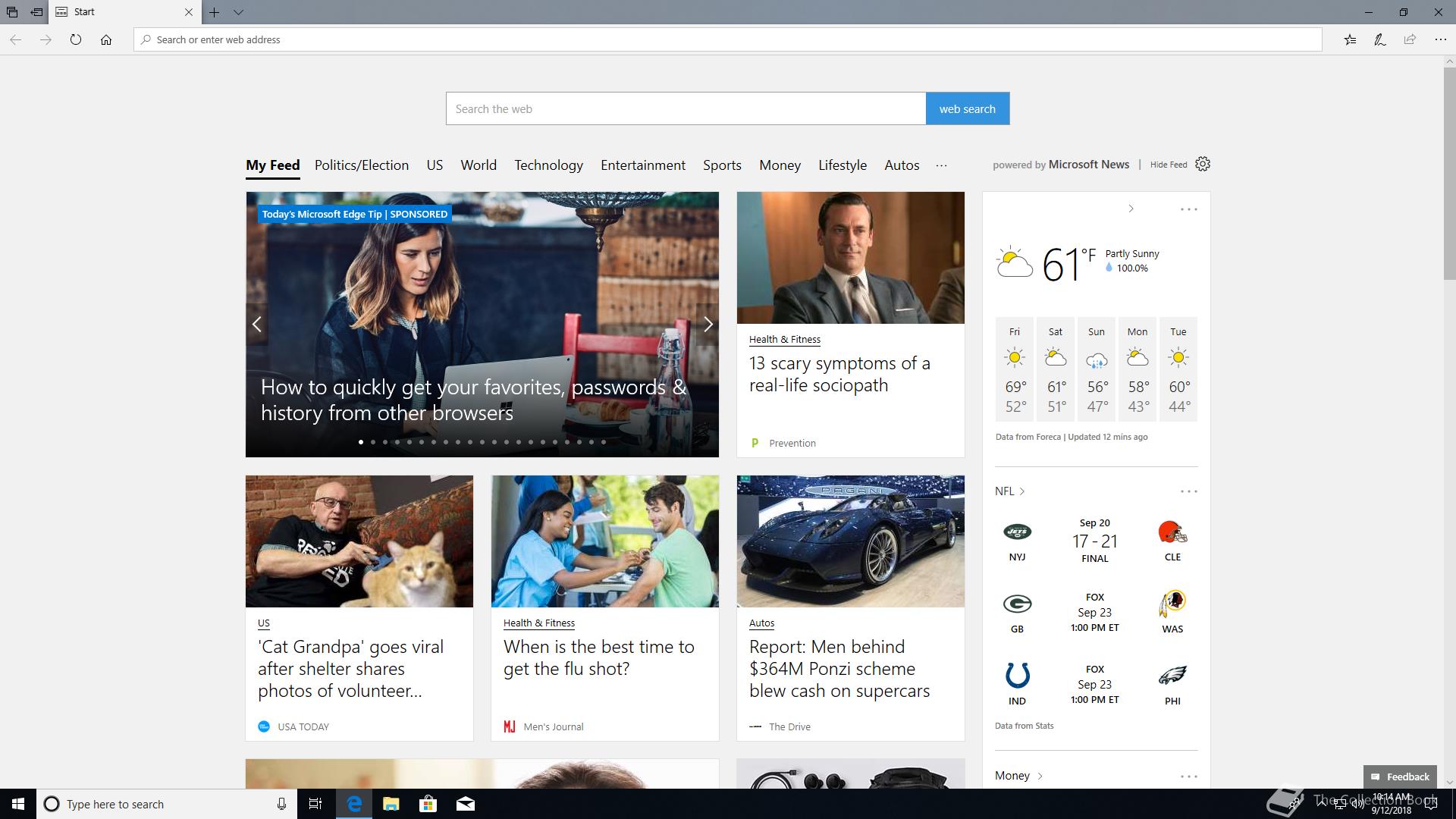Viewport: 1456px width, 819px height.
Task: Open NFL card options ellipsis
Action: coord(1188,491)
